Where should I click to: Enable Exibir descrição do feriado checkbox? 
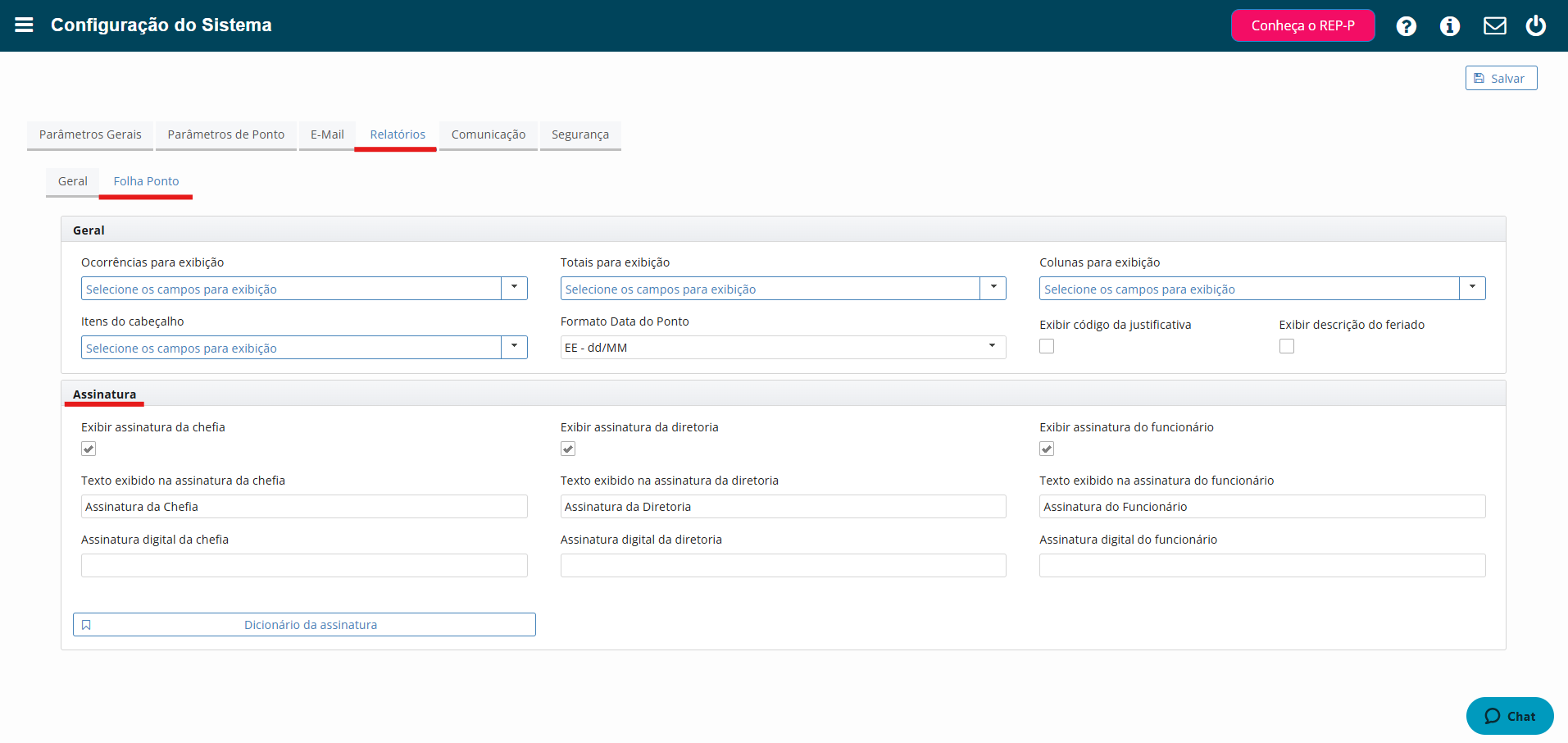pyautogui.click(x=1287, y=346)
